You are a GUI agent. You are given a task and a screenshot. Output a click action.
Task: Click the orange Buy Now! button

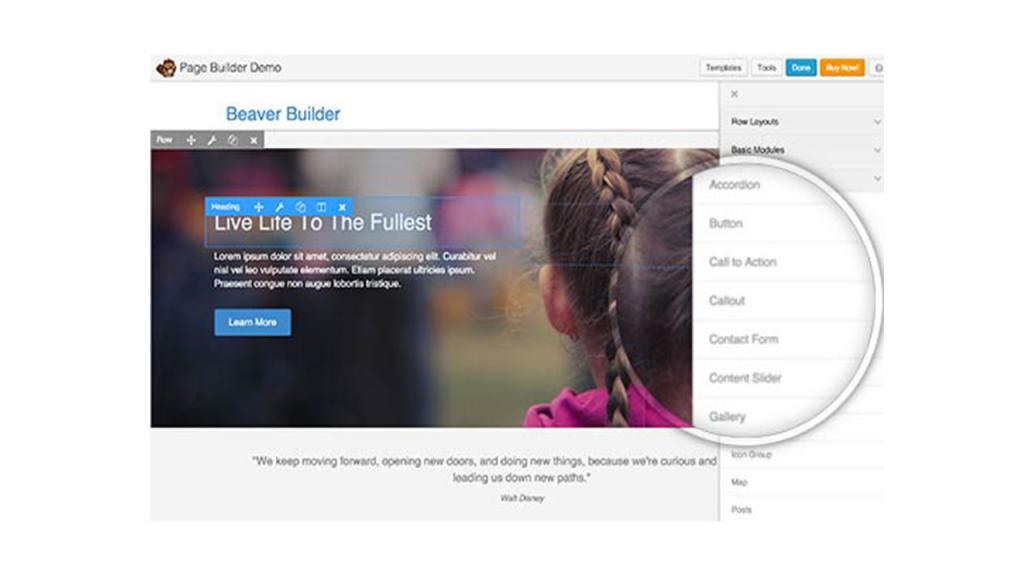point(842,68)
